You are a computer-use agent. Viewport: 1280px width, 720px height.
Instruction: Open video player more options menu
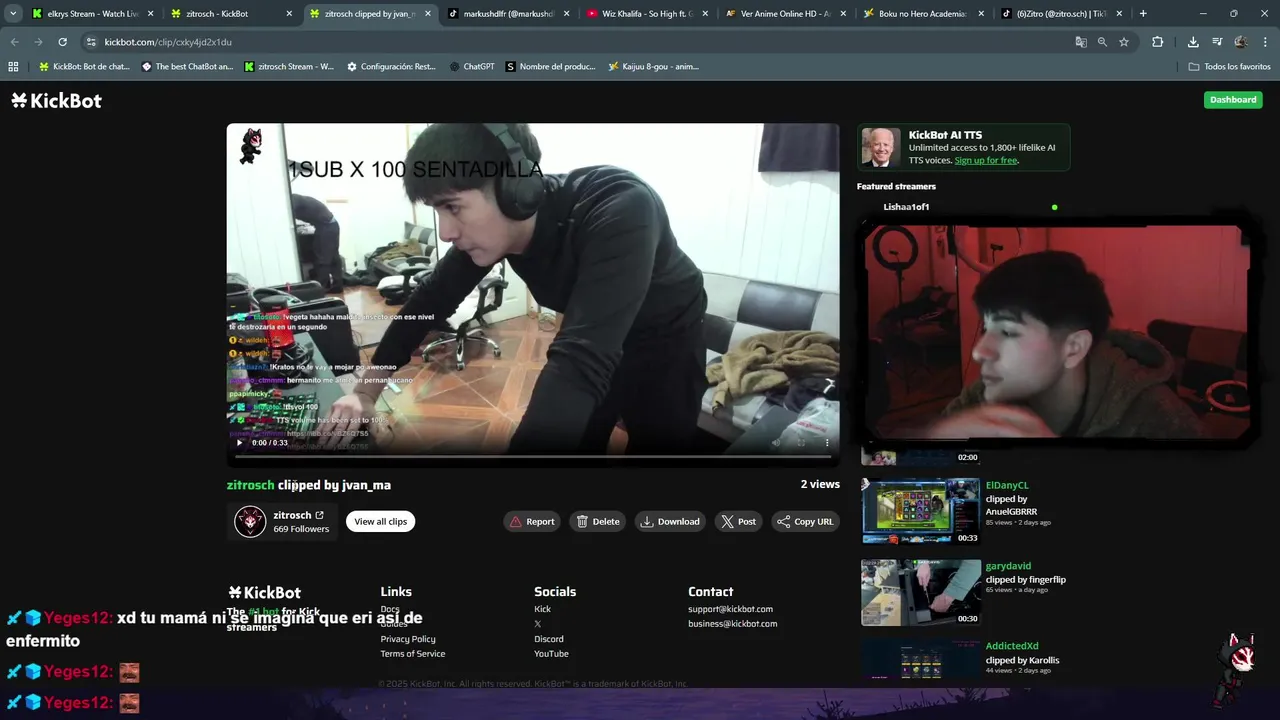(x=826, y=442)
